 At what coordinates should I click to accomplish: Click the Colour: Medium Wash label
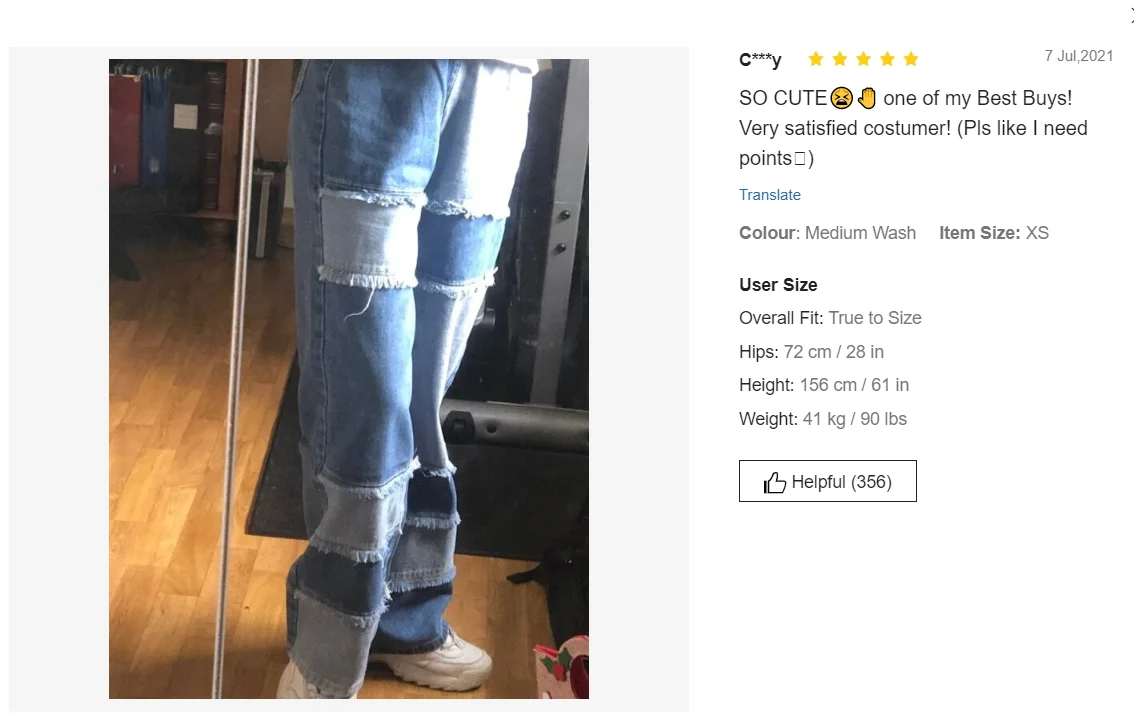coord(827,233)
